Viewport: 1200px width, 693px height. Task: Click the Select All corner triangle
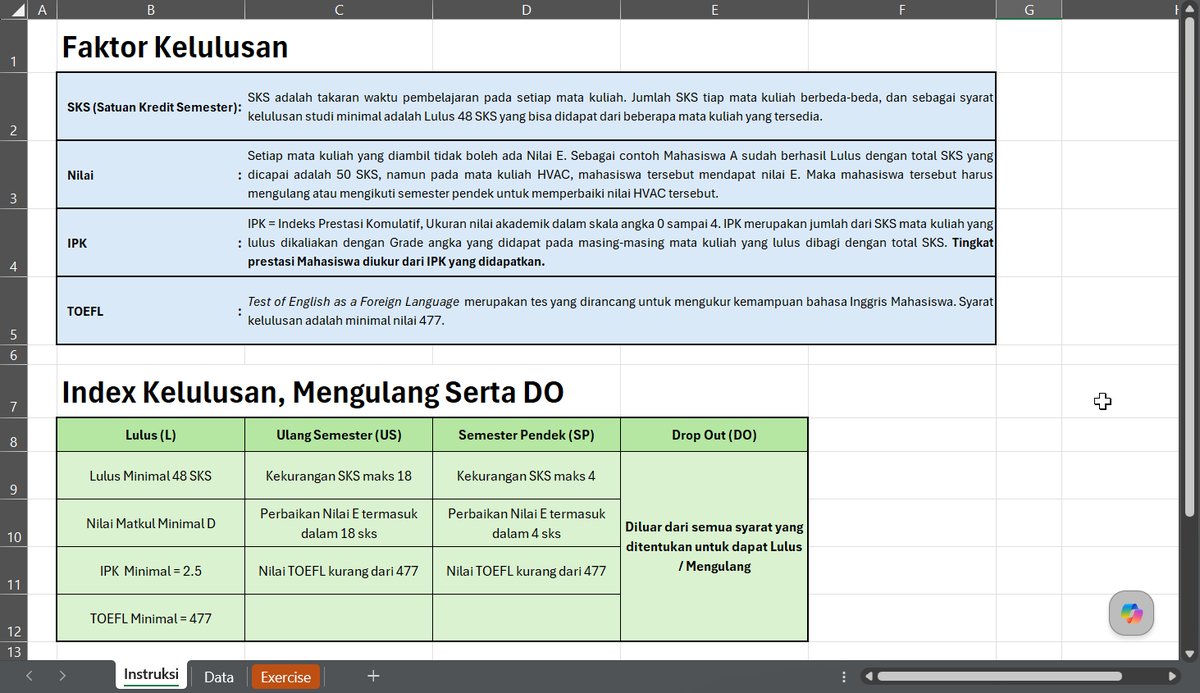pos(18,10)
